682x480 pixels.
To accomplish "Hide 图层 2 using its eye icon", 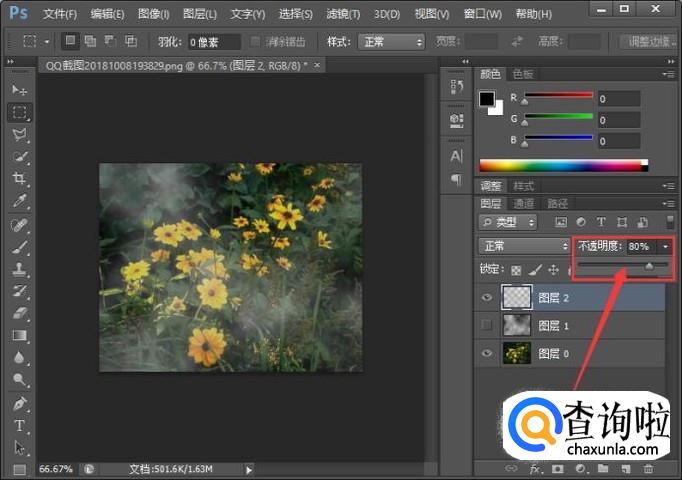I will coord(487,297).
